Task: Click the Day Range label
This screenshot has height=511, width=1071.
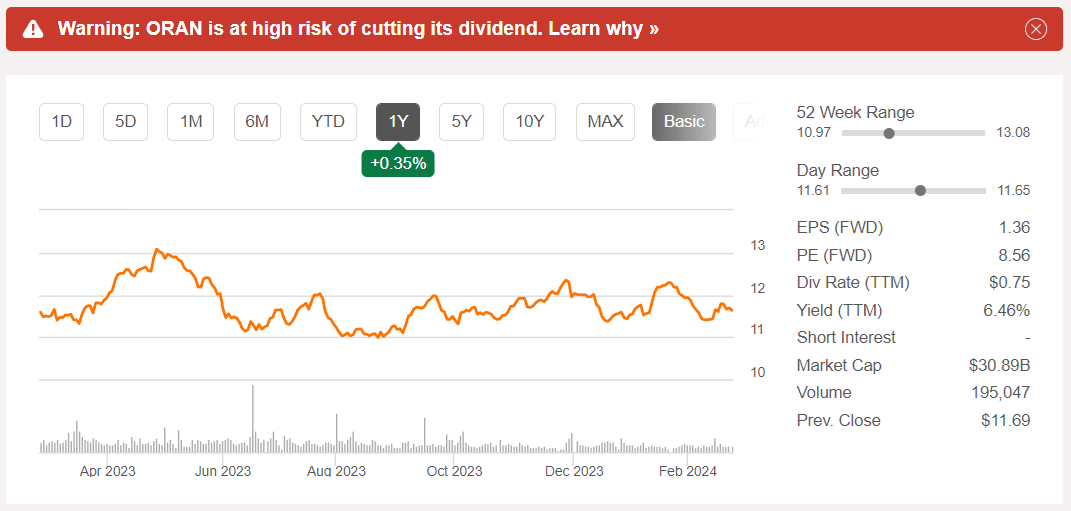Action: pos(837,170)
